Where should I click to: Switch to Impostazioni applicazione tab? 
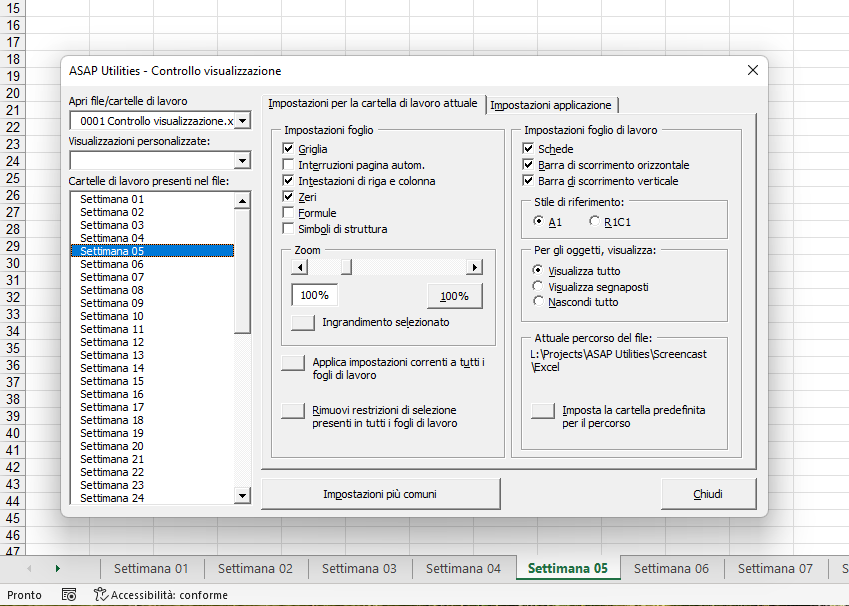pyautogui.click(x=551, y=105)
